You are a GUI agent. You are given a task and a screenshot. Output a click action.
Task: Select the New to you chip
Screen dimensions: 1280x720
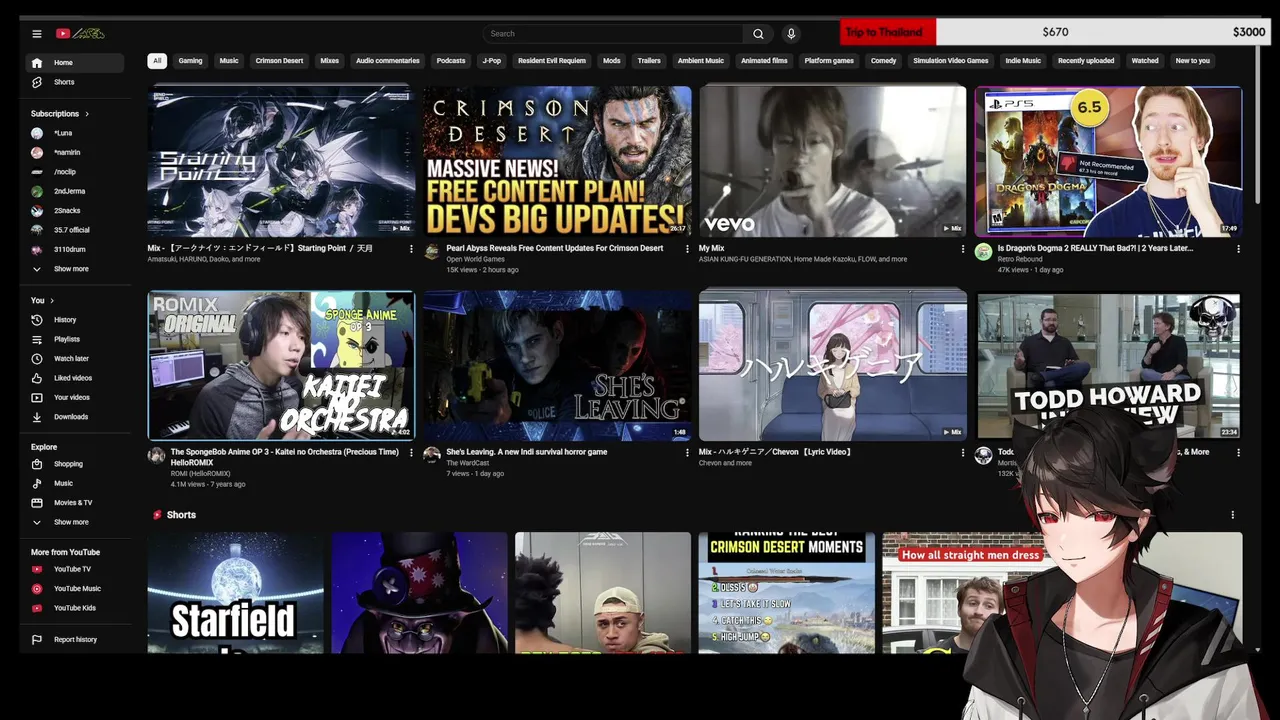click(1193, 61)
